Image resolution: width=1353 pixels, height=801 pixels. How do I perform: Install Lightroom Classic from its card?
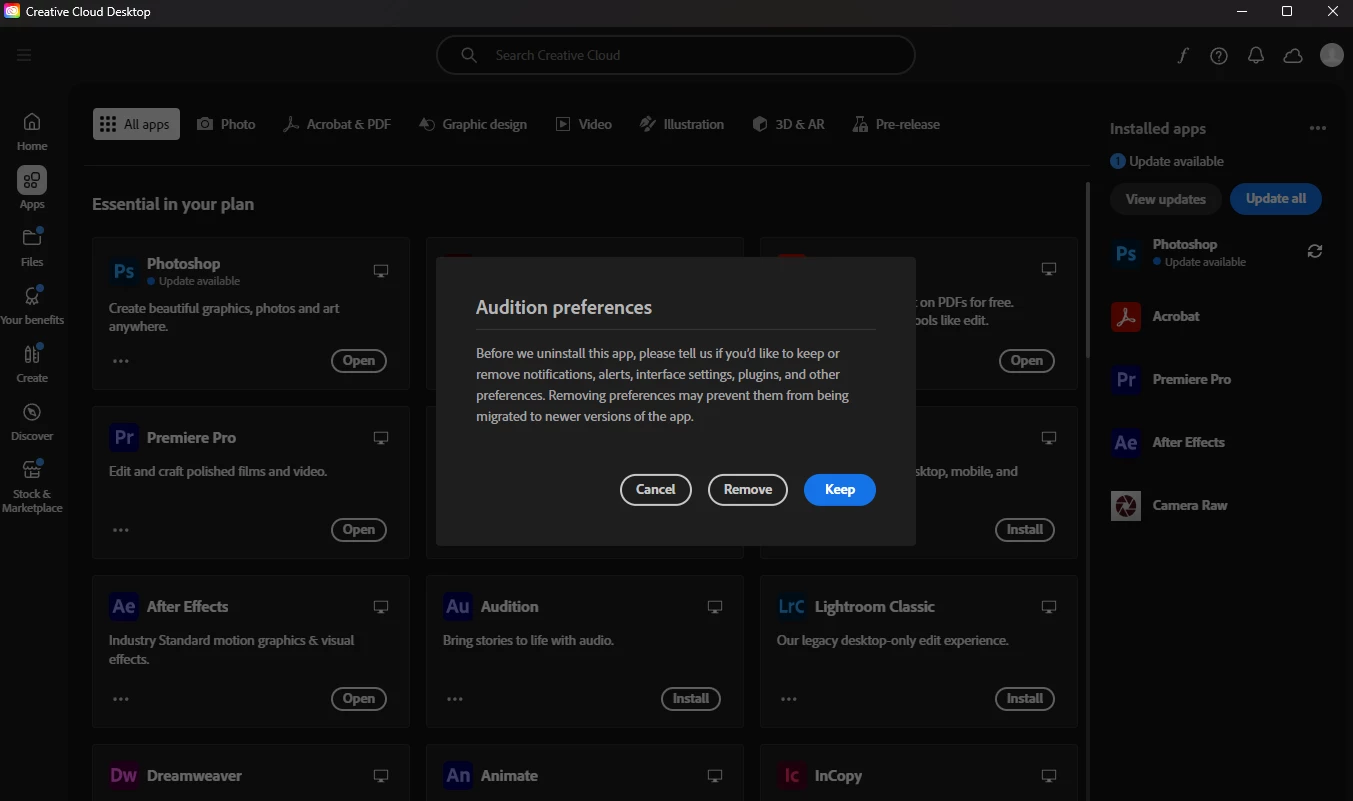pos(1025,699)
